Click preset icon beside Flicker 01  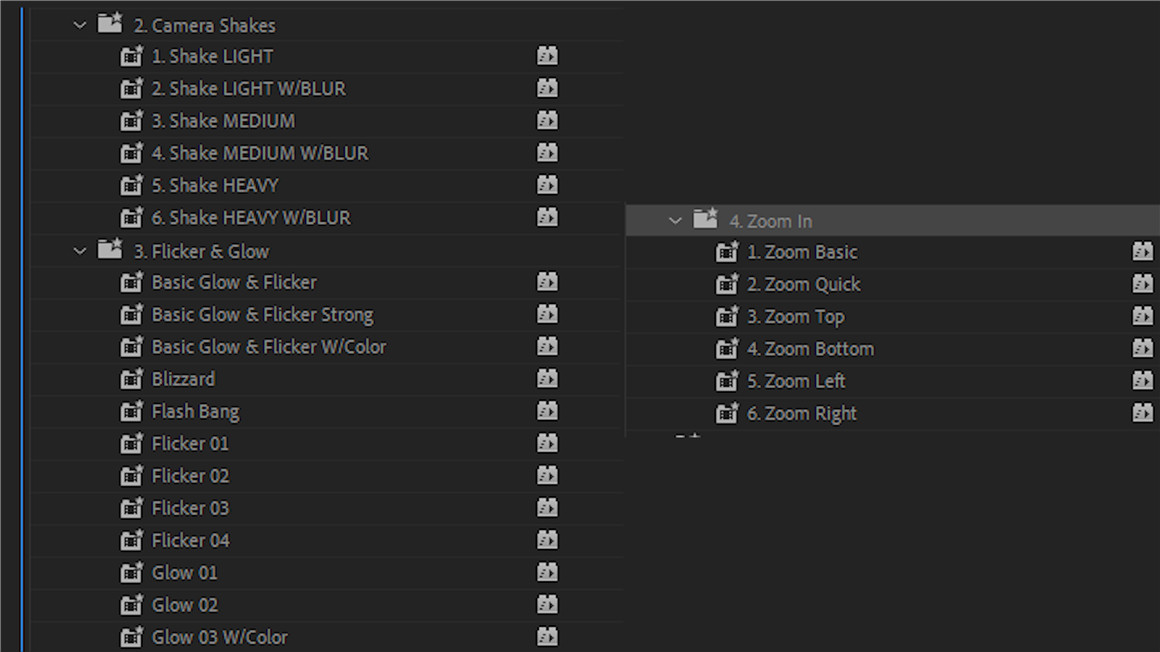point(131,443)
